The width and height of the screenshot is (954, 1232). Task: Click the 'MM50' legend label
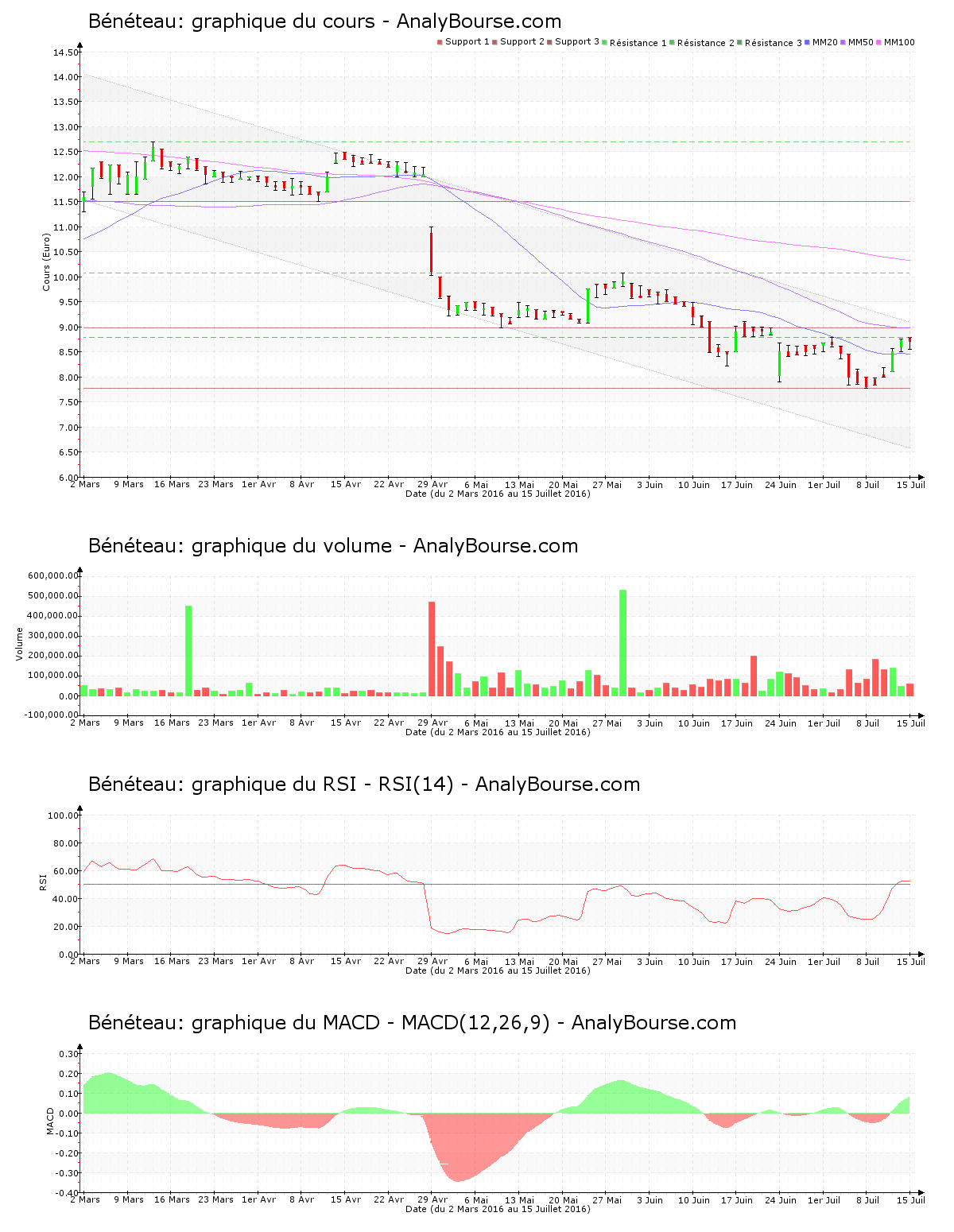(x=861, y=42)
